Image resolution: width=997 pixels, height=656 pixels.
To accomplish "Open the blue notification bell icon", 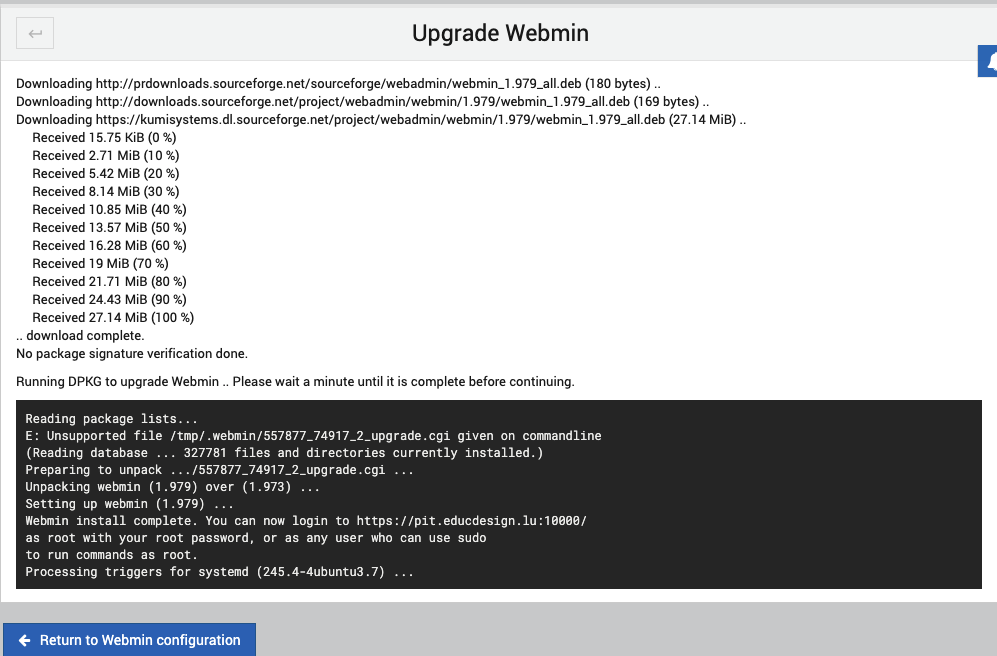I will (989, 61).
